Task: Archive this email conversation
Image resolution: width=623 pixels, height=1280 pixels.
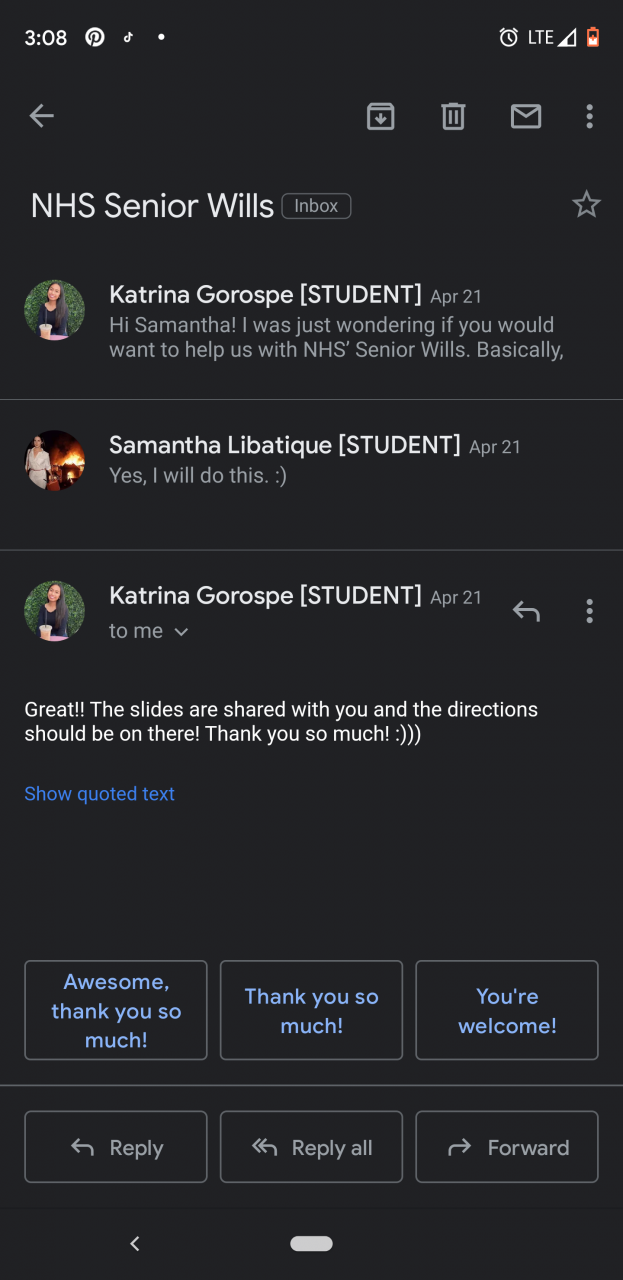Action: coord(380,116)
